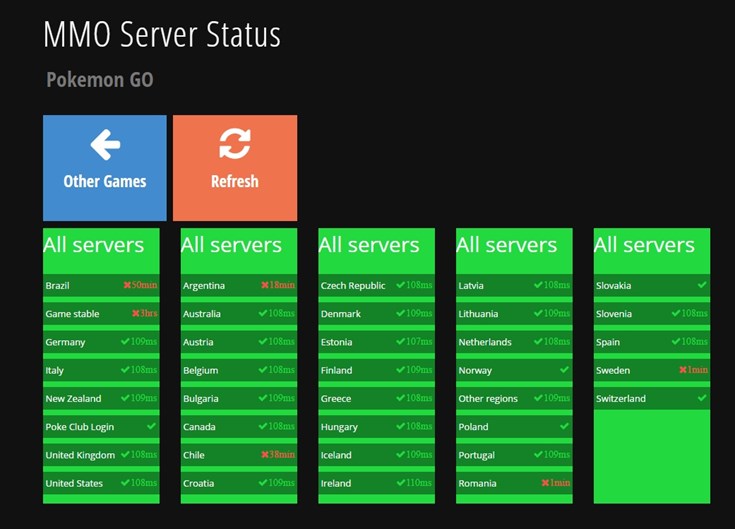The width and height of the screenshot is (735, 529).
Task: Open the Other regions server row
Action: pyautogui.click(x=514, y=398)
